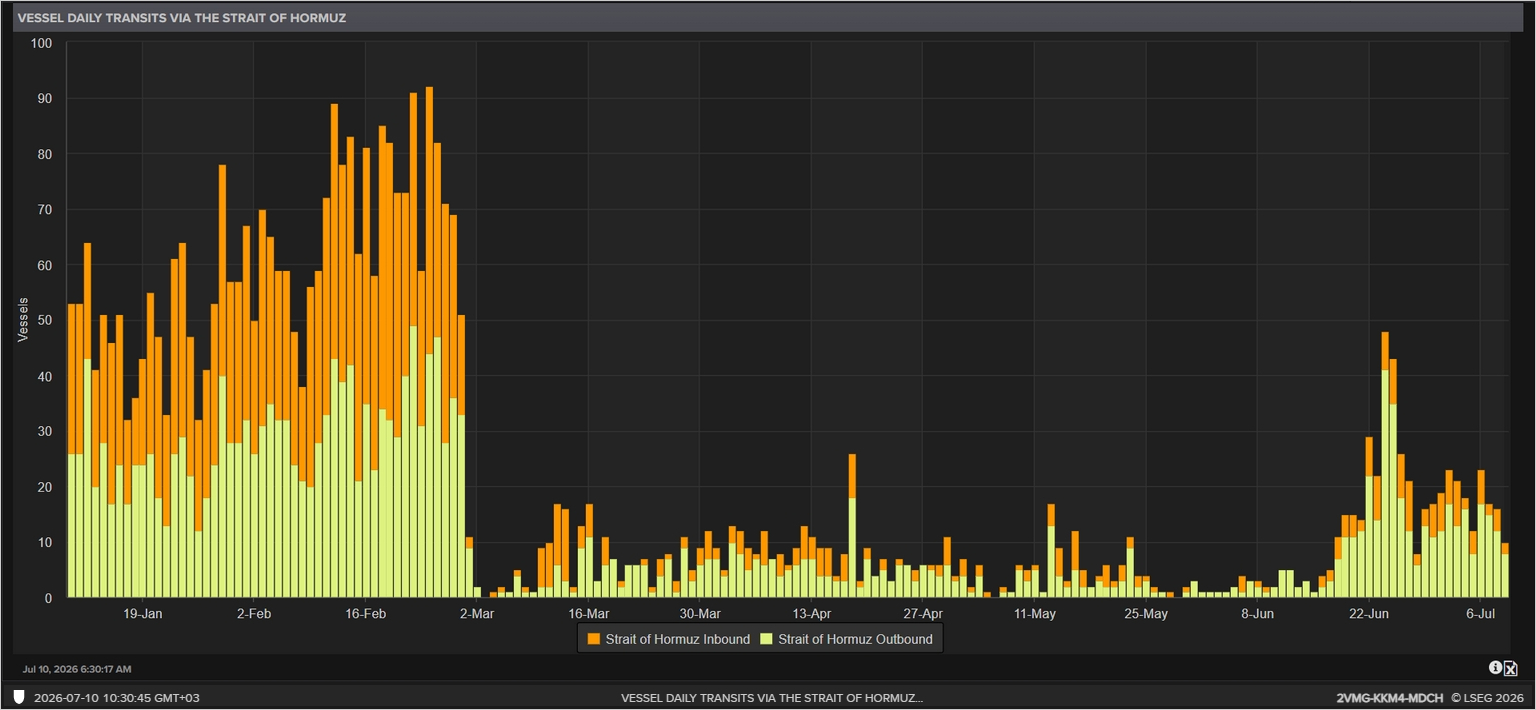Toggle Strait of Hormuz Inbound series
Viewport: 1536px width, 710px height.
[668, 639]
